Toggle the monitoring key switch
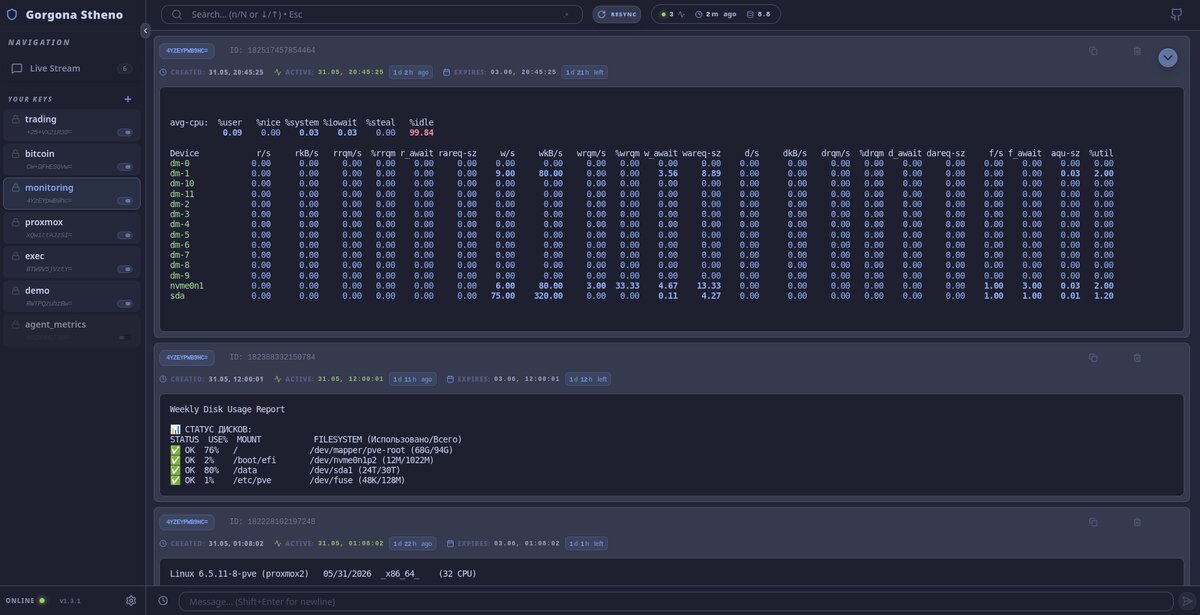This screenshot has height=615, width=1200. pyautogui.click(x=125, y=201)
